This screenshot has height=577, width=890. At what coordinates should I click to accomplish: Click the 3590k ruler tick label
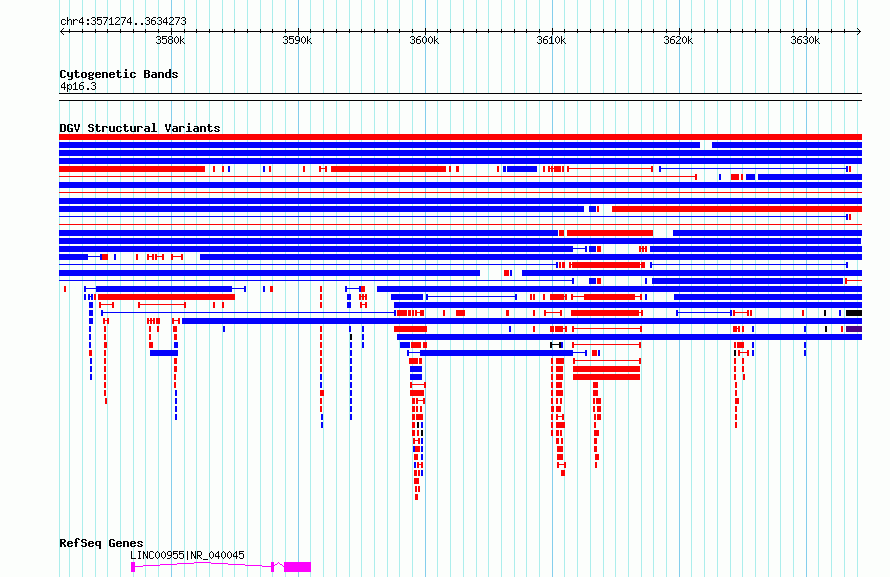click(297, 41)
